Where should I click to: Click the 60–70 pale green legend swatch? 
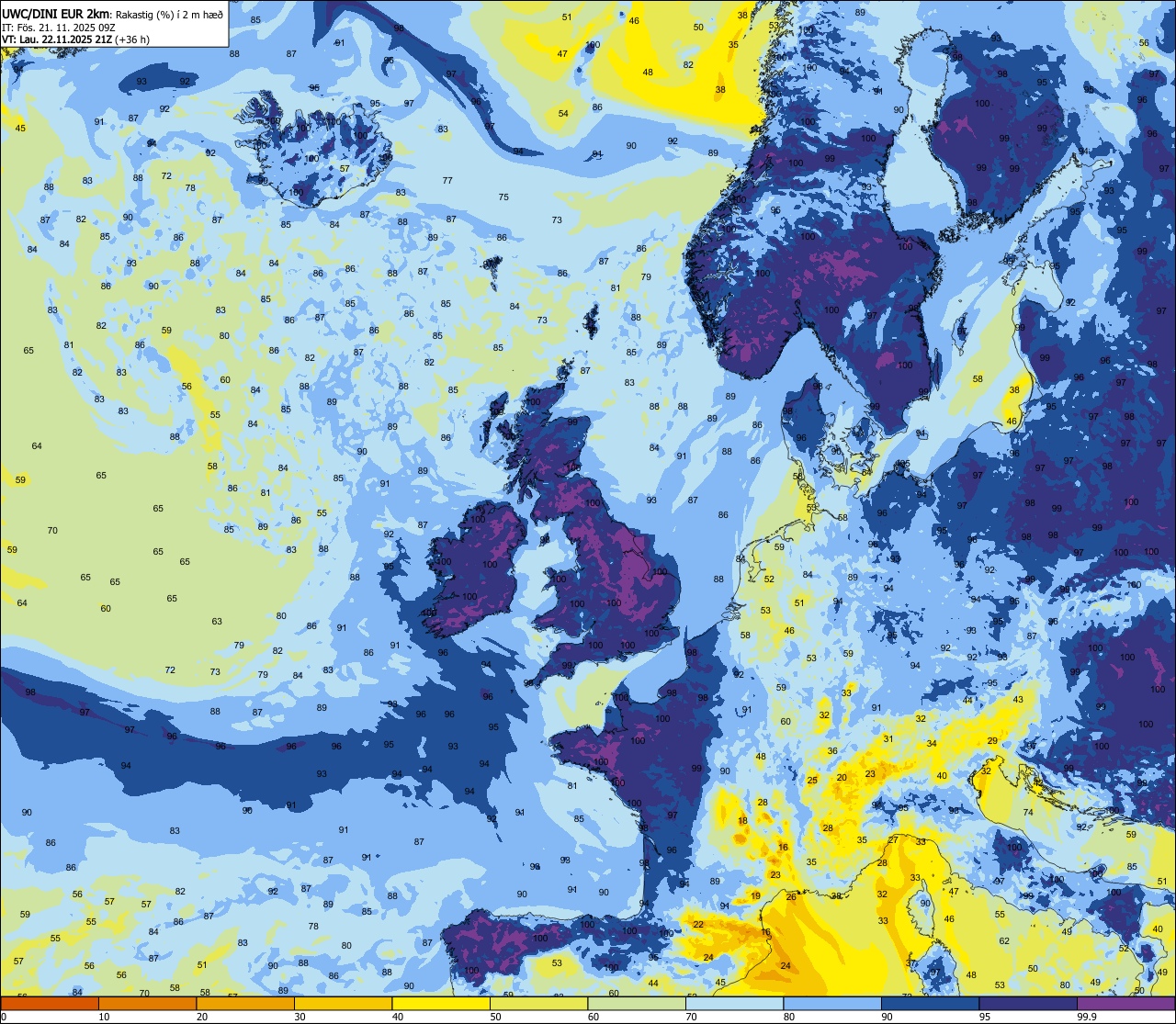point(636,1004)
